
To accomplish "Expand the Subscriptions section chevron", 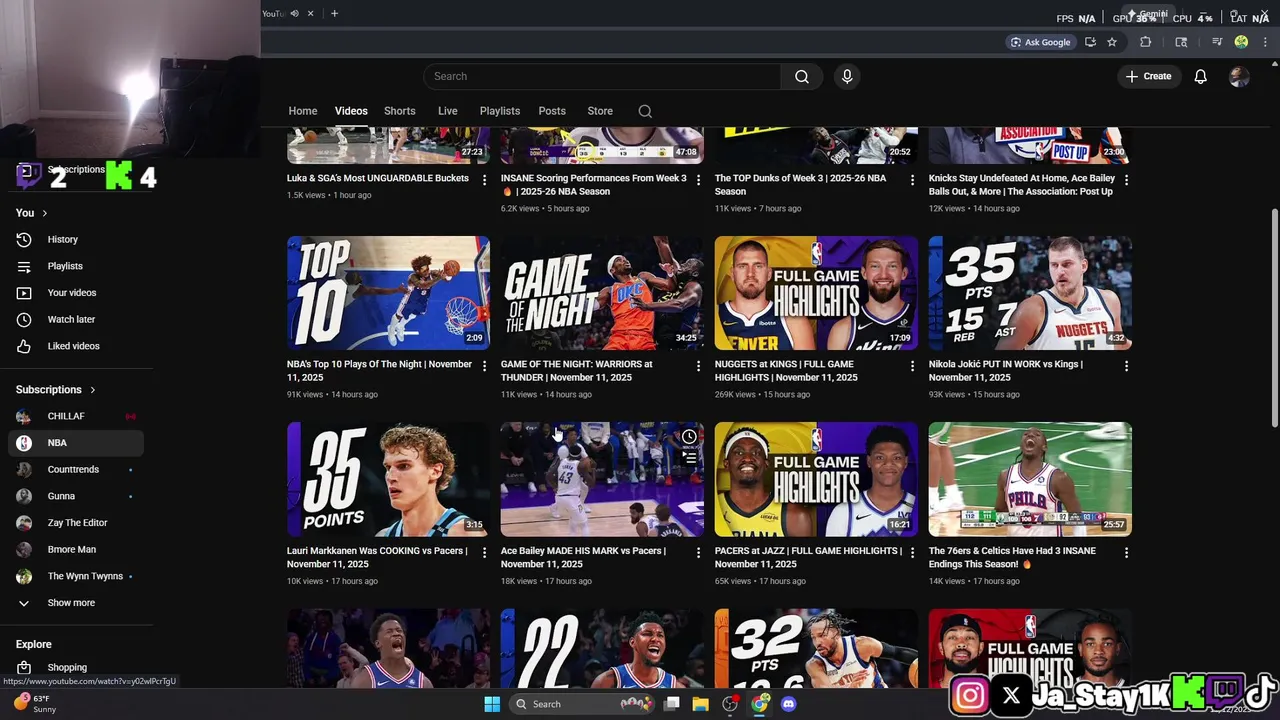I will pos(92,390).
